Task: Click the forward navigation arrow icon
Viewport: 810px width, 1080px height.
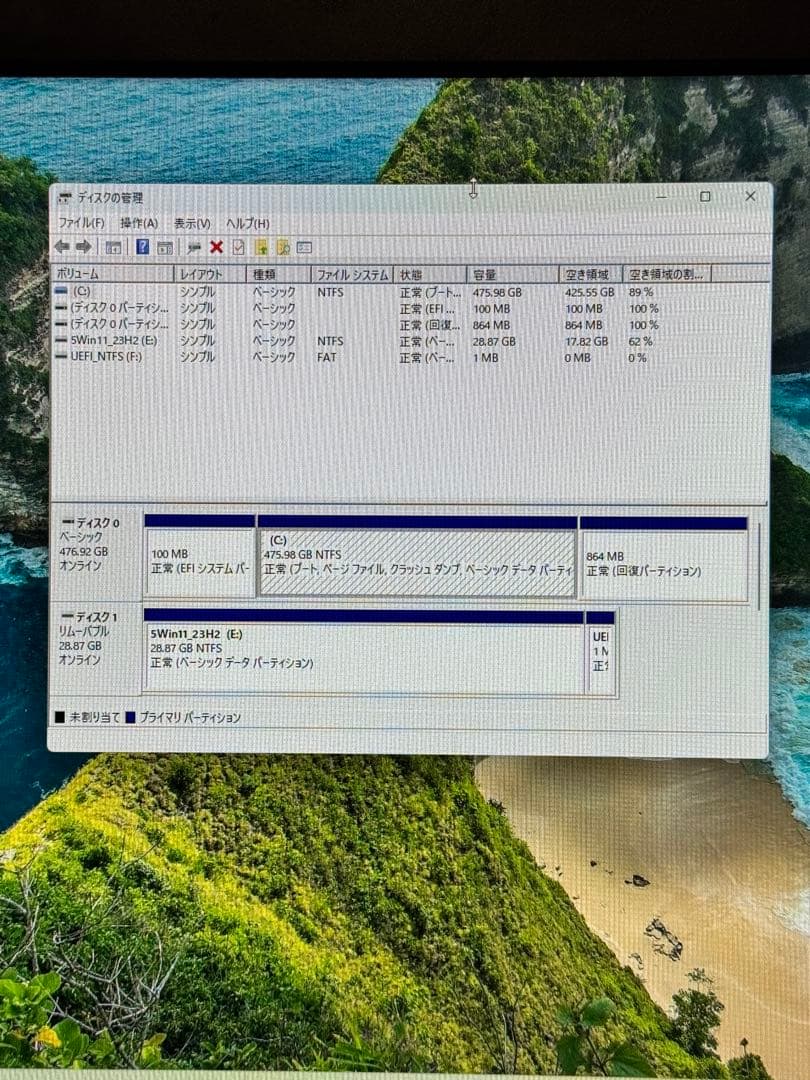Action: pos(85,248)
